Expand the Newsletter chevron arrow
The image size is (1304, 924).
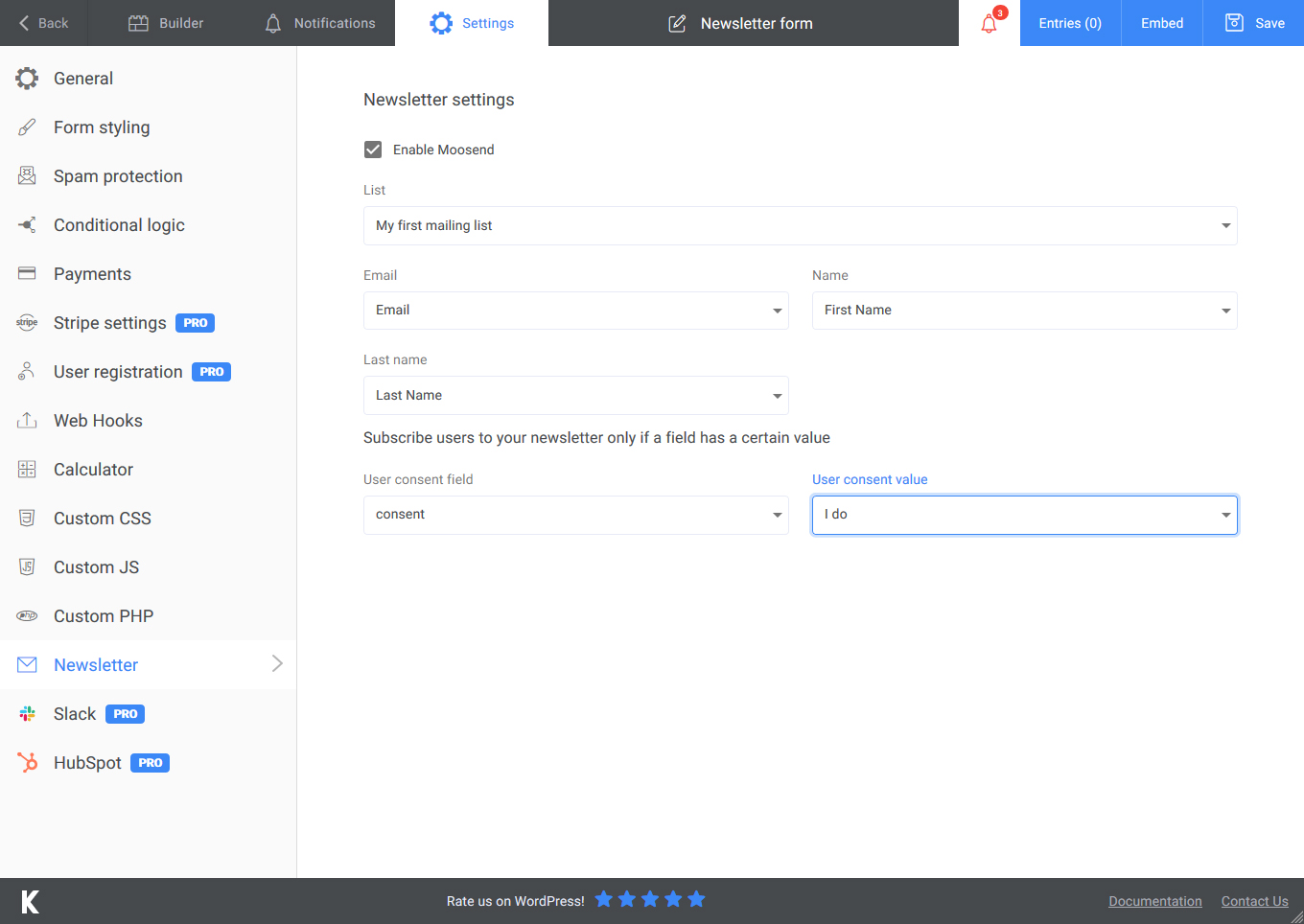[277, 663]
